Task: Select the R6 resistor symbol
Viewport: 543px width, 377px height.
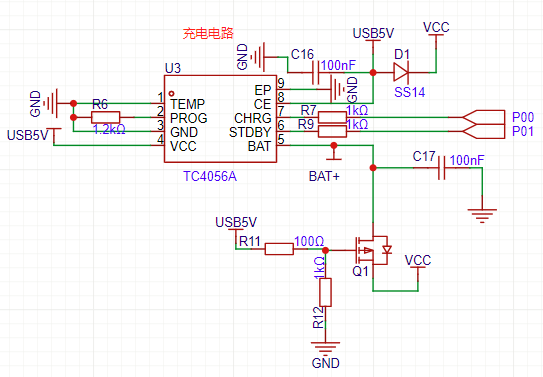Action: coord(106,117)
